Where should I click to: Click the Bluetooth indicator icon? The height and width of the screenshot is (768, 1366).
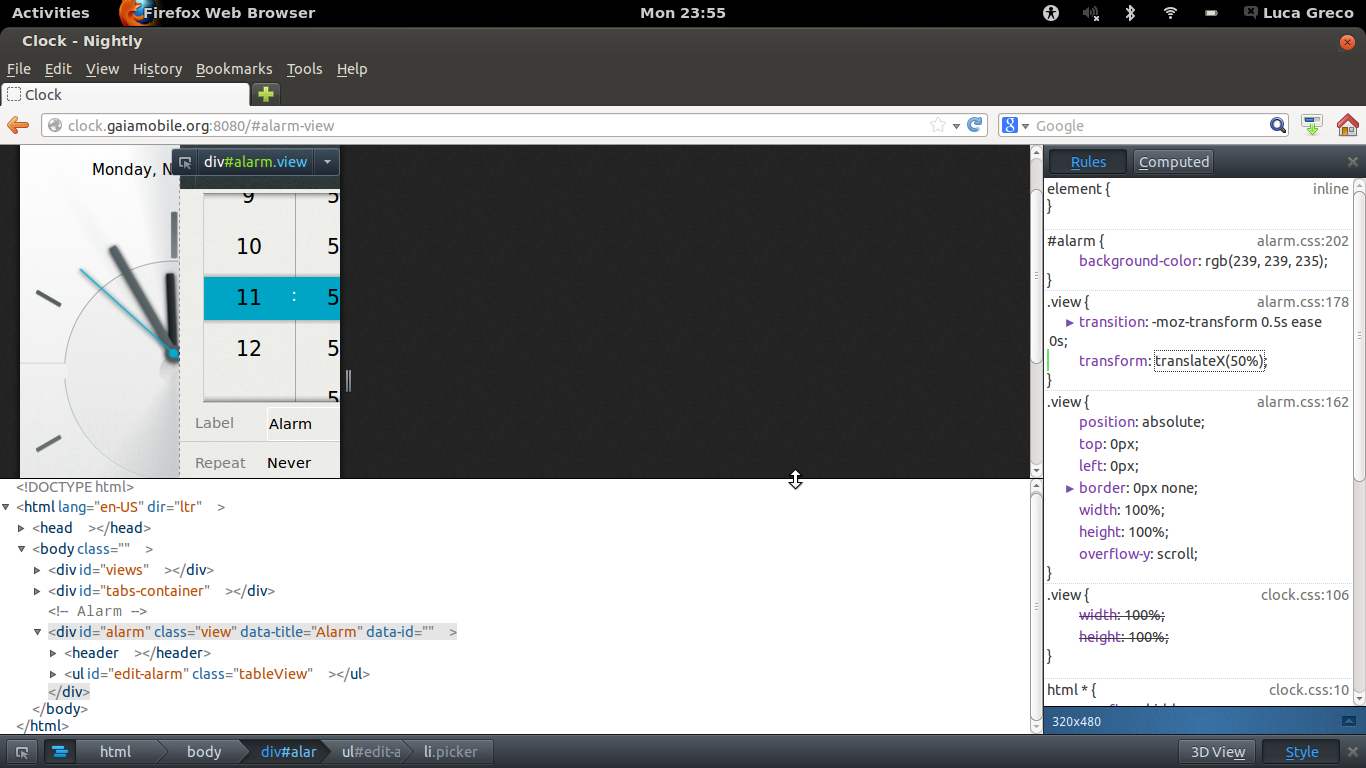tap(1130, 13)
